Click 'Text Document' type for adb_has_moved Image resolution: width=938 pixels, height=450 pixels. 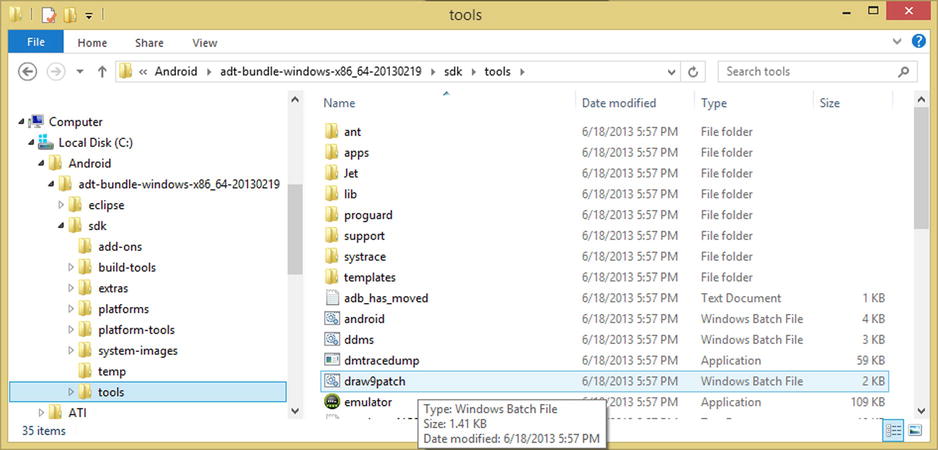point(741,298)
